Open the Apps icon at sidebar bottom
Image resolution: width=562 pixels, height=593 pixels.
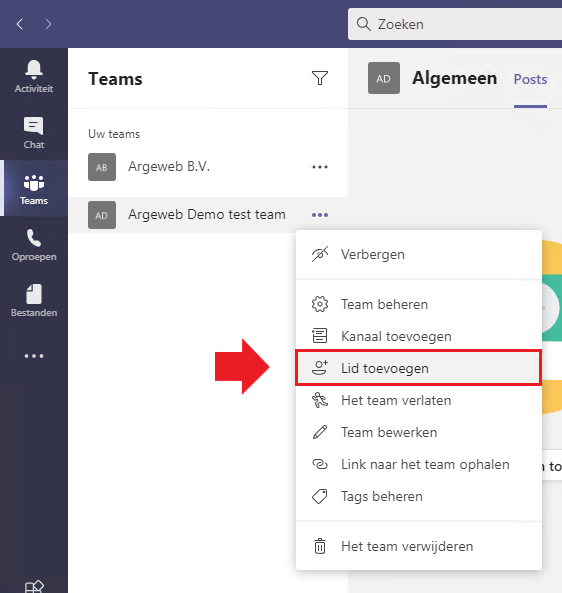[x=34, y=586]
